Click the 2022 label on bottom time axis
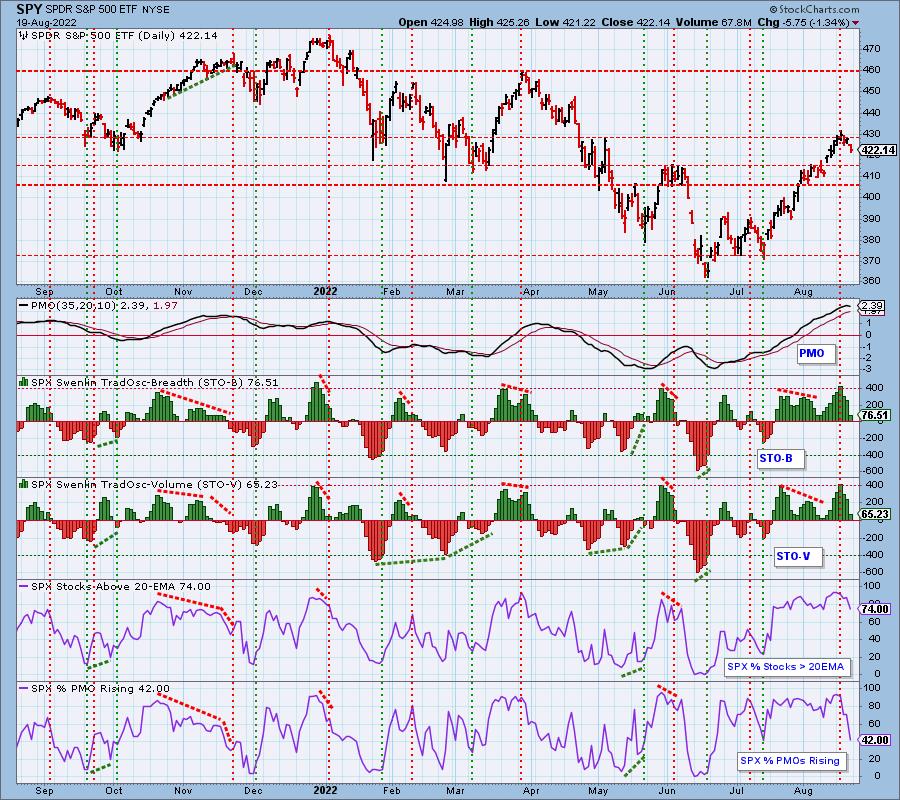900x800 pixels. pos(325,790)
